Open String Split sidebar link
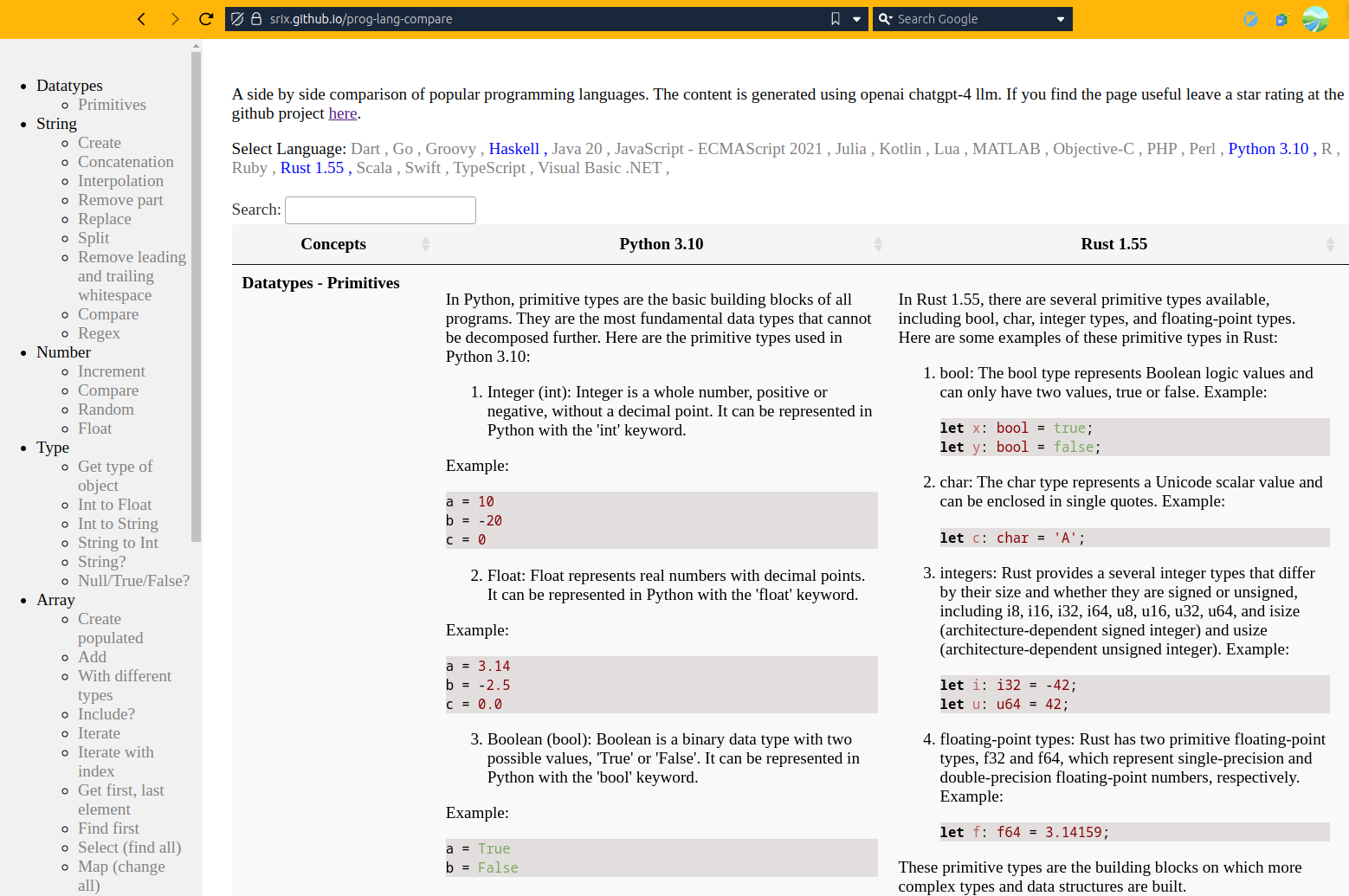 [x=94, y=238]
